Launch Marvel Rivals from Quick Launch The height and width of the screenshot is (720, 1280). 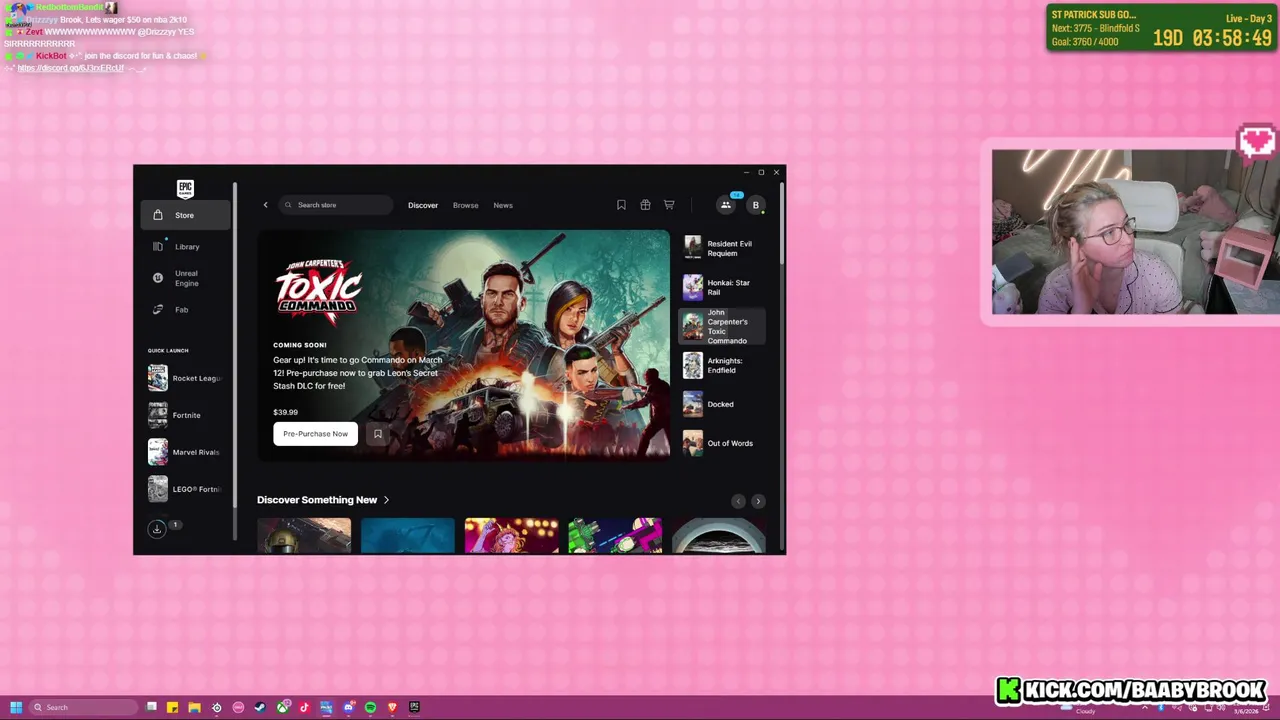(x=185, y=452)
